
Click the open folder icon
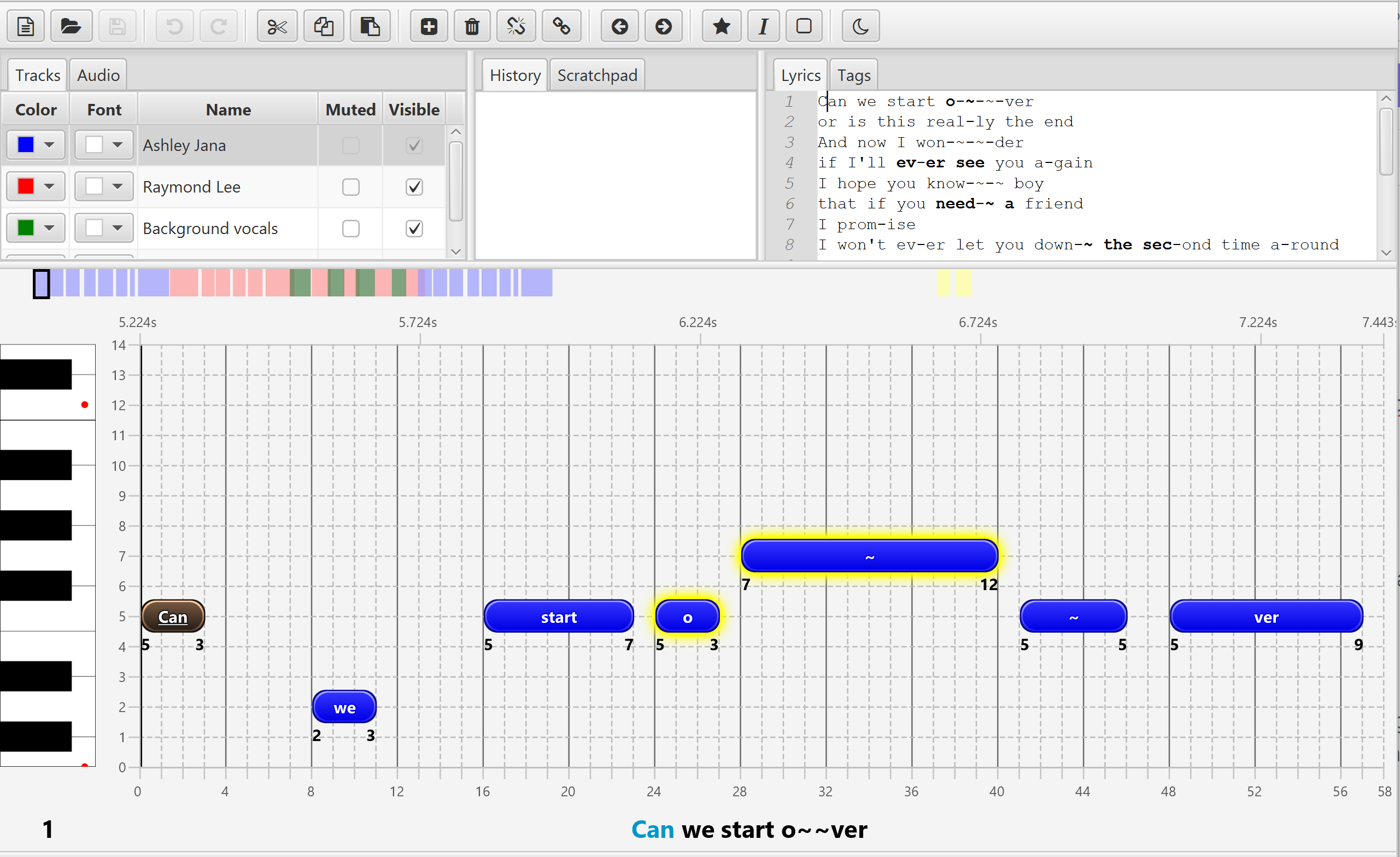(71, 26)
